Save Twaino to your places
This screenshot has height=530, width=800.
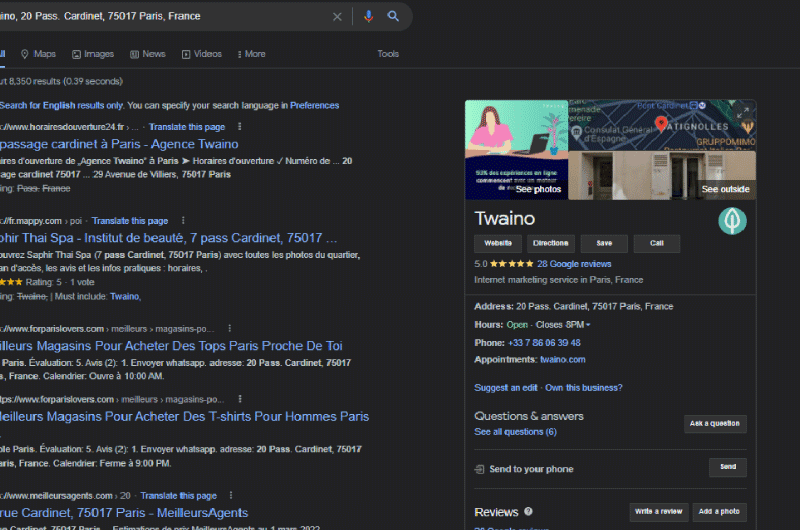604,243
